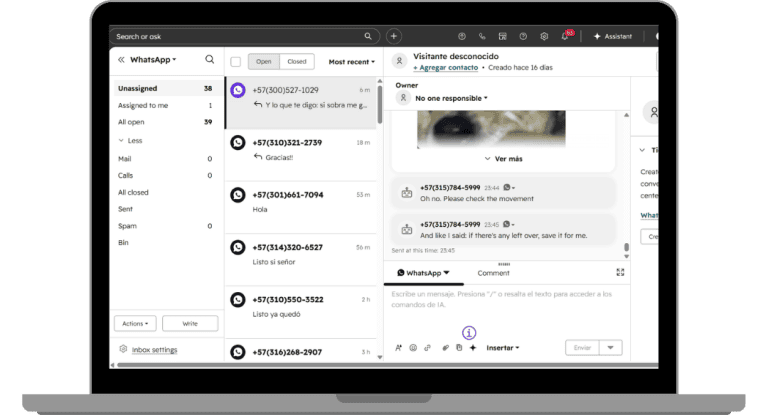
Task: Open the No one responsible owner dropdown
Action: coord(451,98)
